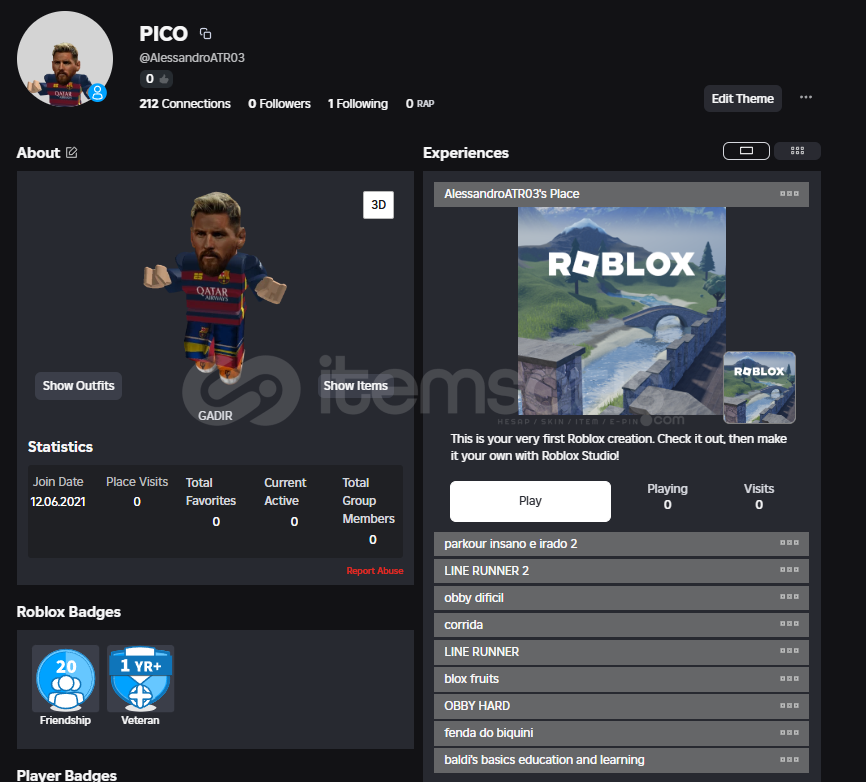
Task: Click the Veteran badge icon
Action: click(x=140, y=679)
